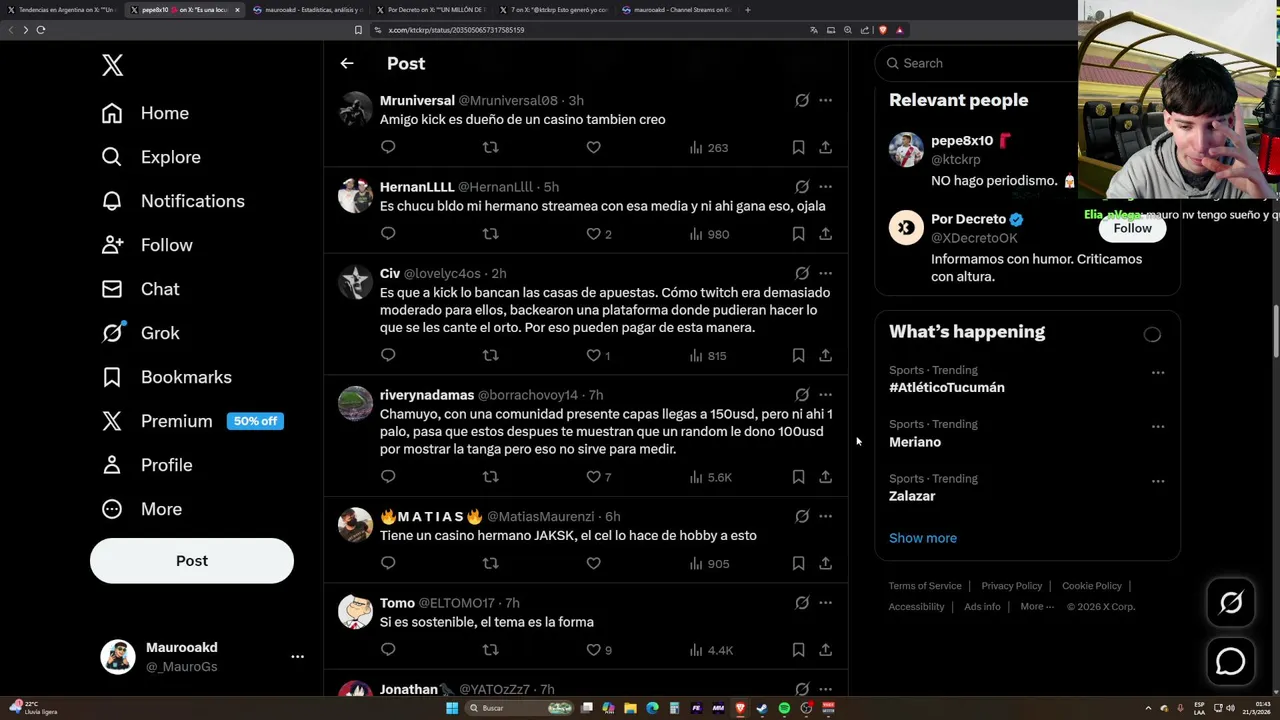
Task: Open Meriano trending topic
Action: pos(915,442)
